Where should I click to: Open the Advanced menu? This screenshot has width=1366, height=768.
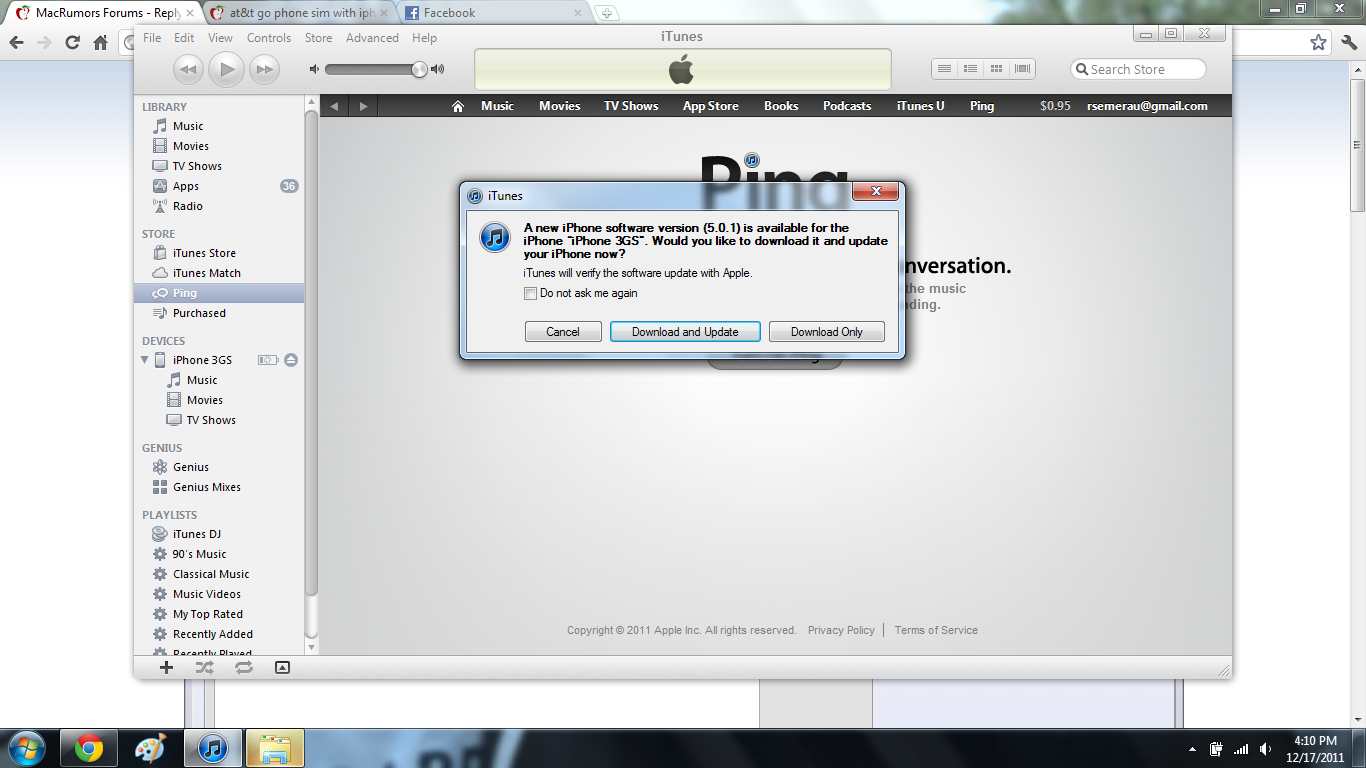[x=372, y=38]
